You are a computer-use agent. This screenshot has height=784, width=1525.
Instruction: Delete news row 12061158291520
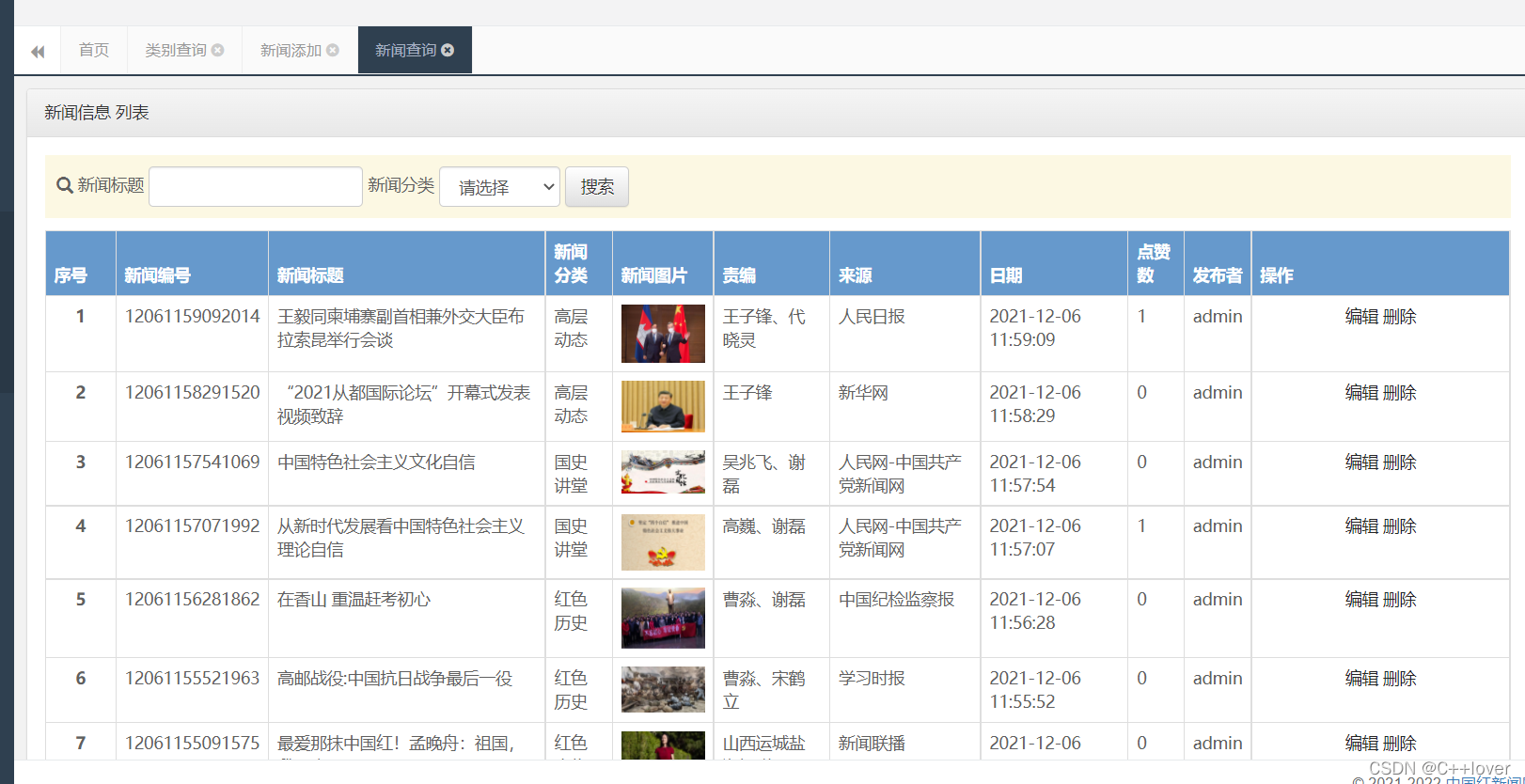point(1400,393)
